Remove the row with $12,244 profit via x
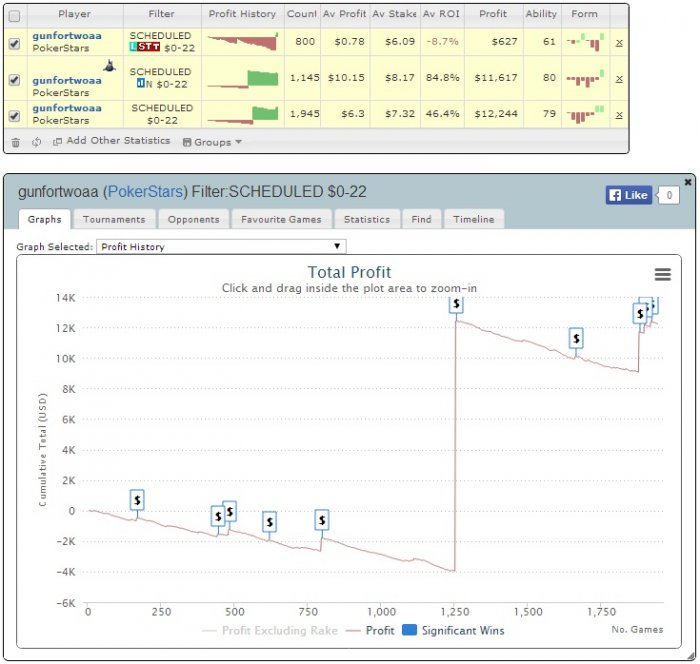The width and height of the screenshot is (700, 664). (619, 115)
